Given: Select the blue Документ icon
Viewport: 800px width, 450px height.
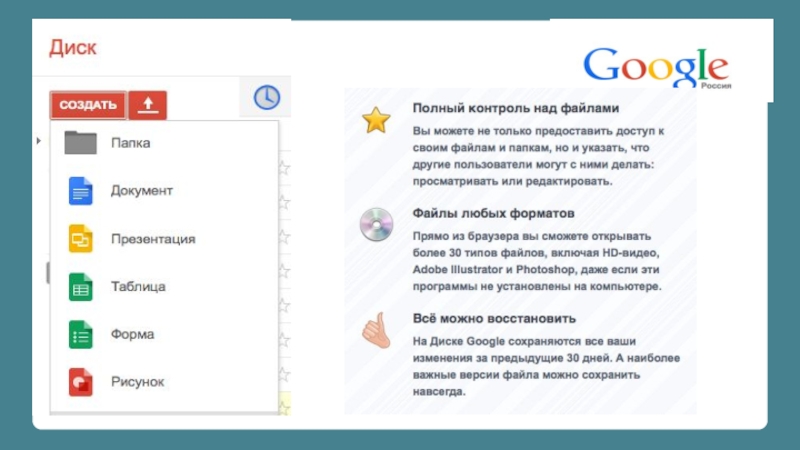Looking at the screenshot, I should point(81,191).
